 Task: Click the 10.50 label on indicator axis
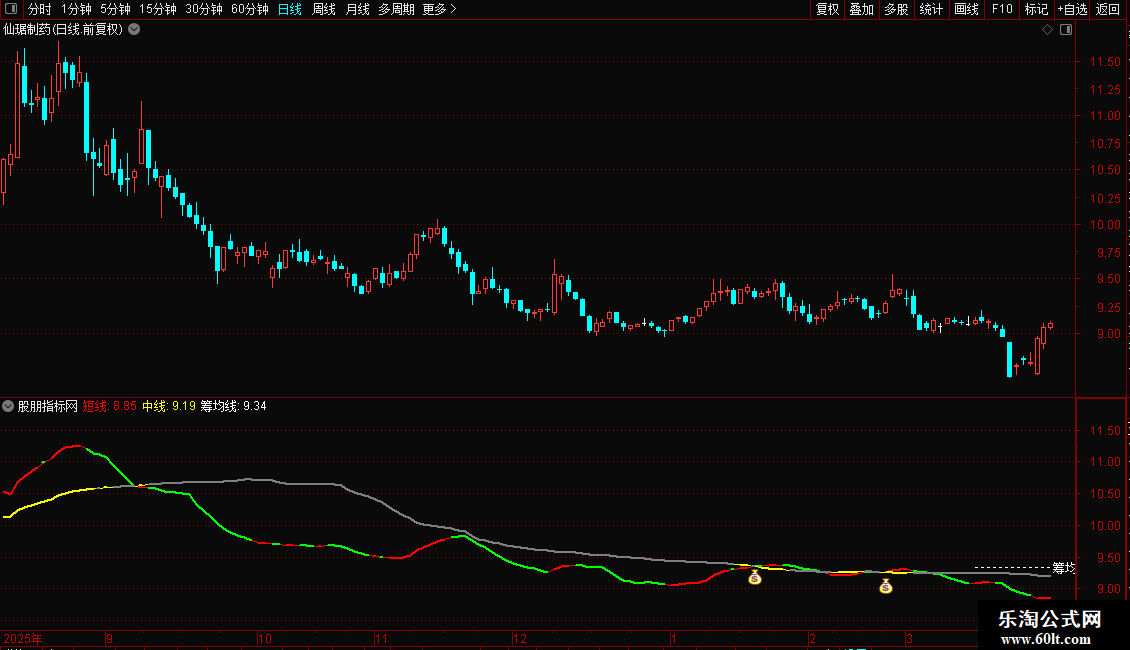[x=1105, y=494]
